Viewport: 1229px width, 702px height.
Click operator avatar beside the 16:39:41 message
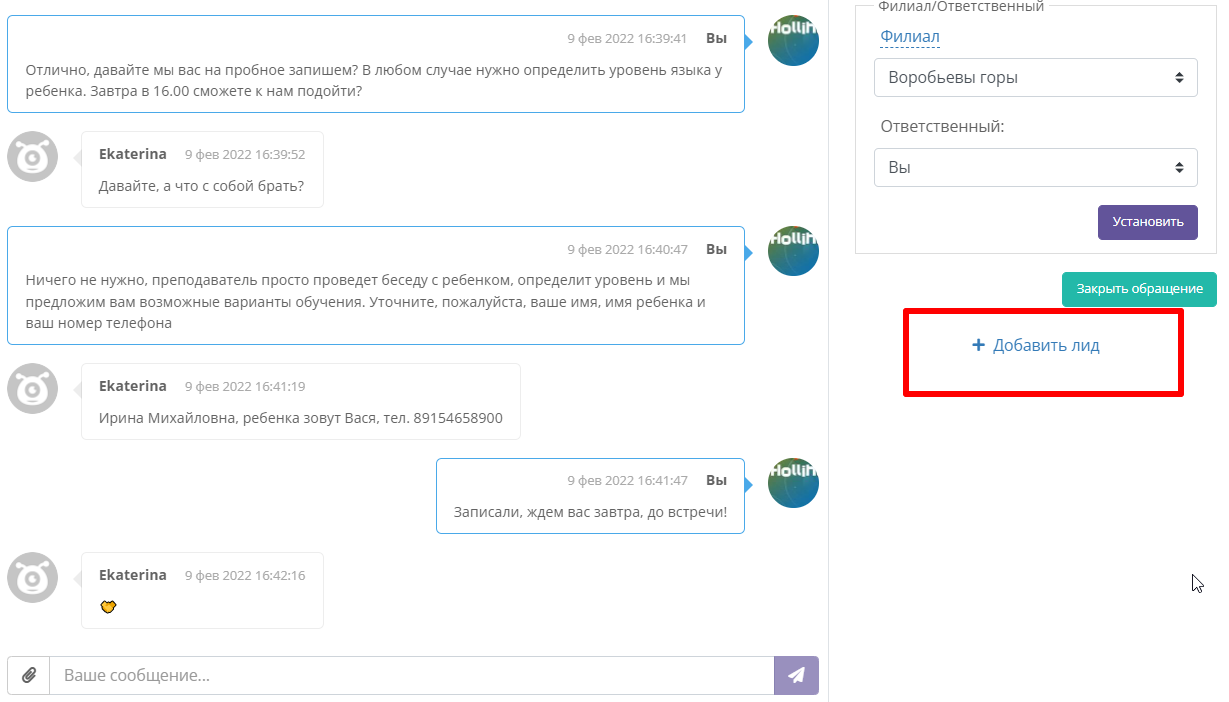tap(793, 41)
